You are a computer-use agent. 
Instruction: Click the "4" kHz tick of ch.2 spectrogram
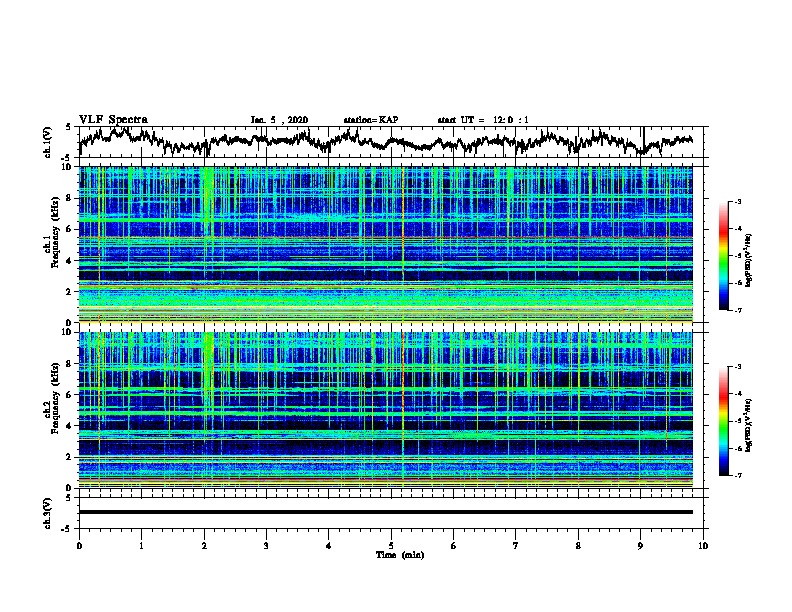(70, 426)
